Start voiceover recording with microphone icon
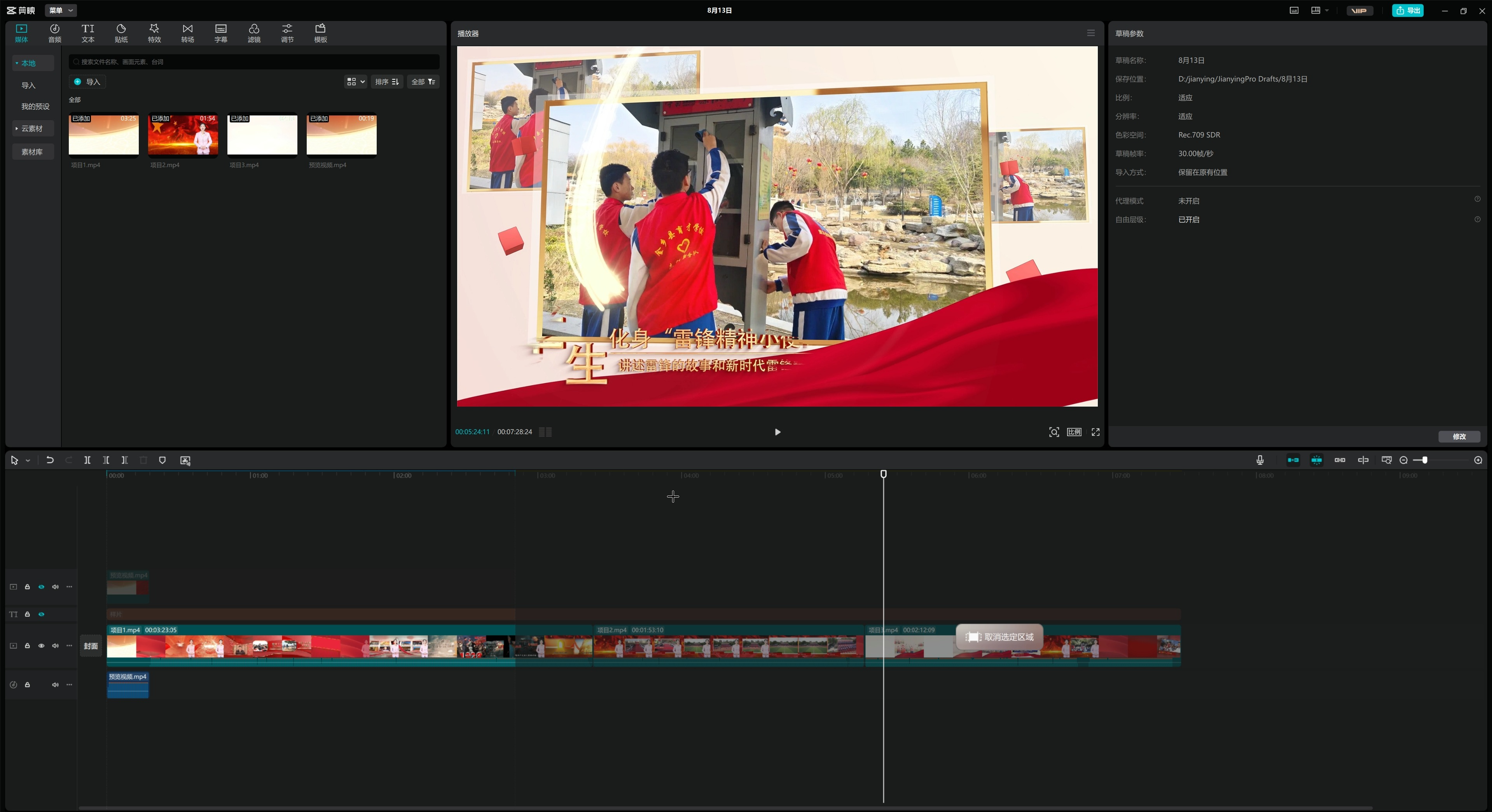The height and width of the screenshot is (812, 1492). 1260,461
